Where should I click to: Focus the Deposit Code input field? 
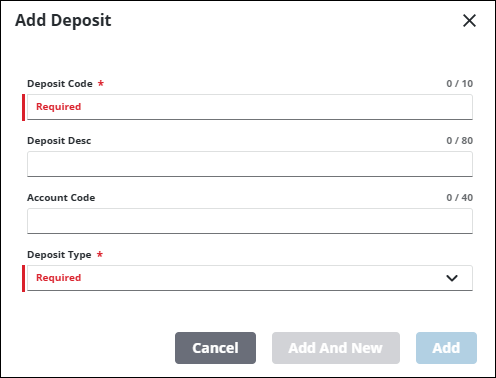point(250,107)
